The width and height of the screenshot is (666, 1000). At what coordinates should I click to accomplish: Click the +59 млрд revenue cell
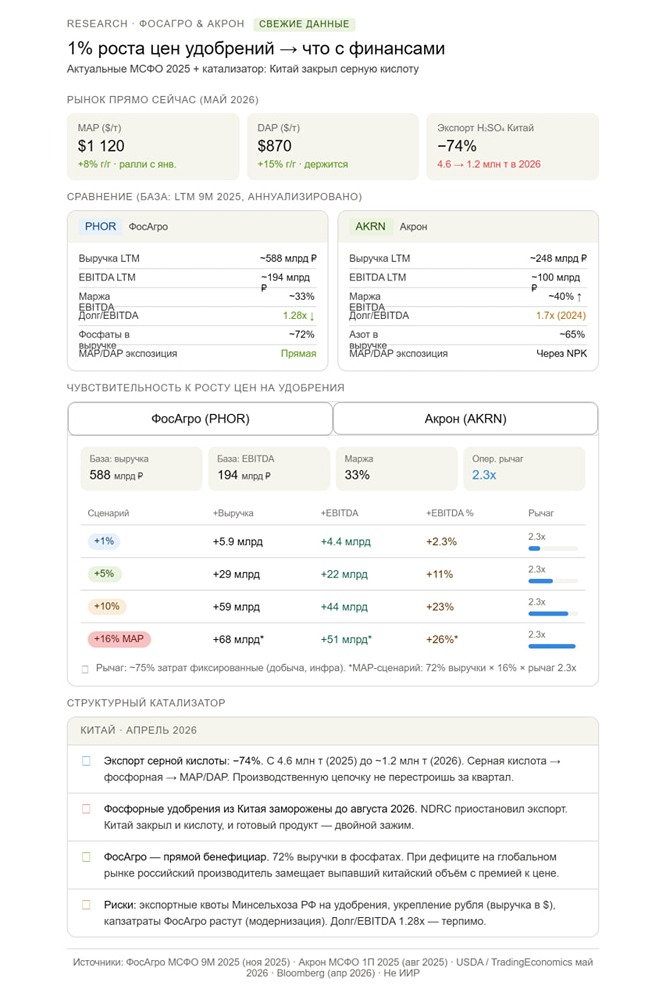236,607
